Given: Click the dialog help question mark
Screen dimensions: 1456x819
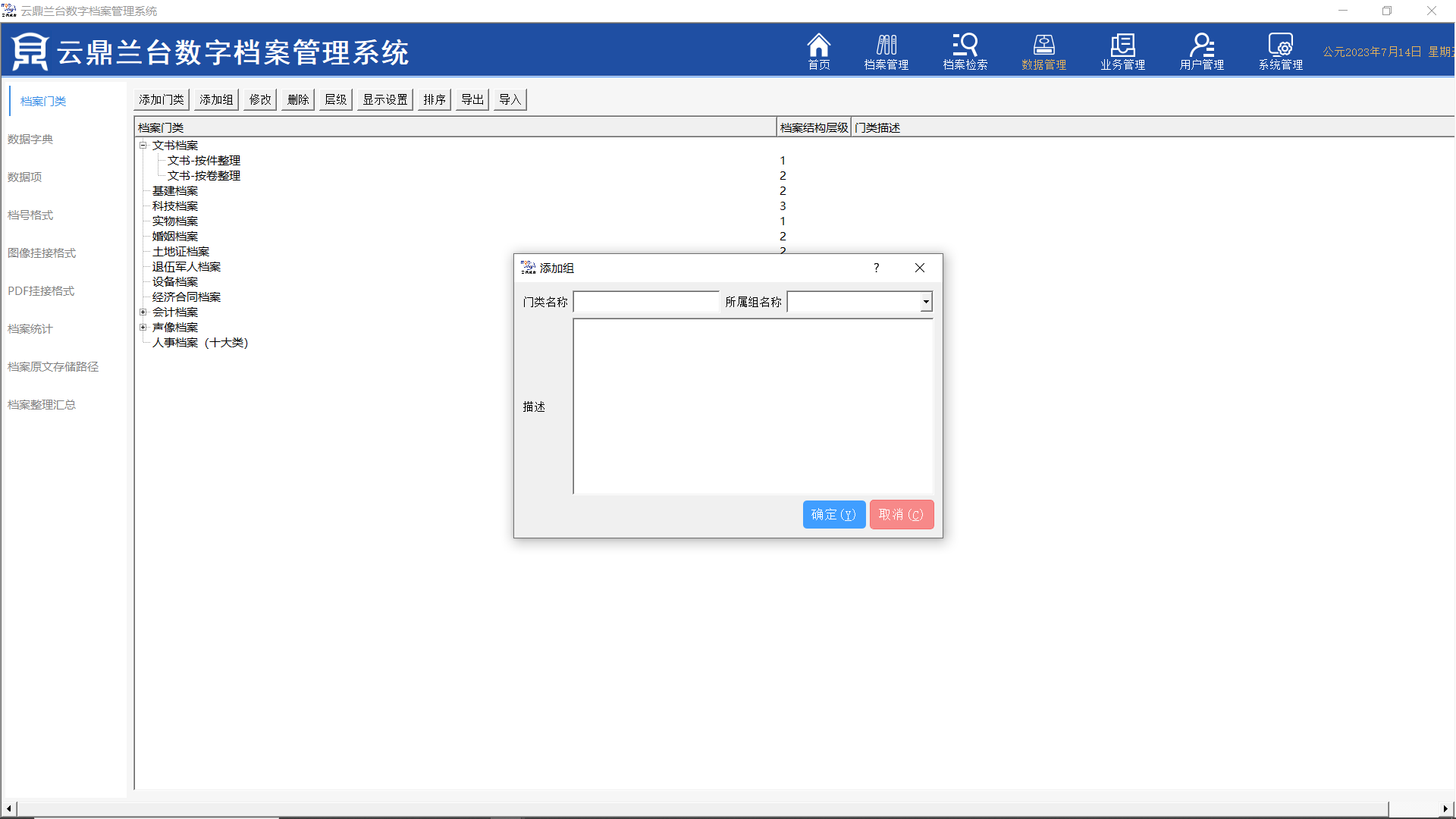Looking at the screenshot, I should (876, 268).
